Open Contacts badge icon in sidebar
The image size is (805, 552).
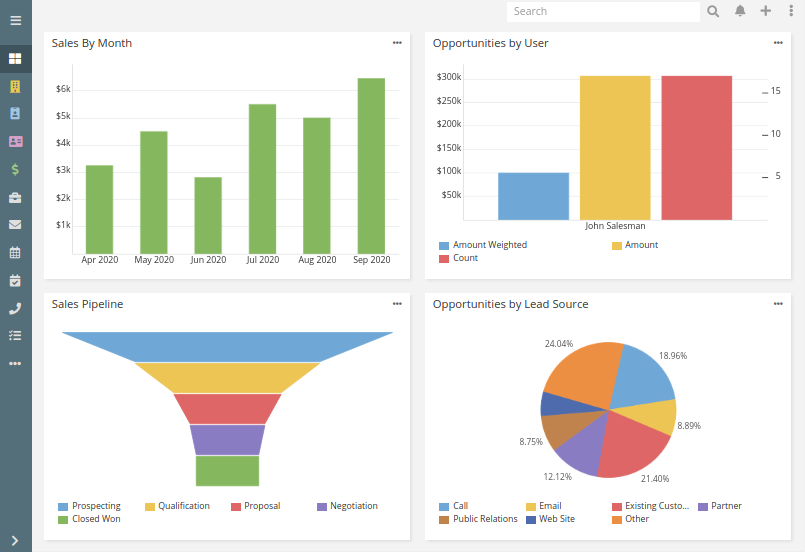pyautogui.click(x=15, y=113)
